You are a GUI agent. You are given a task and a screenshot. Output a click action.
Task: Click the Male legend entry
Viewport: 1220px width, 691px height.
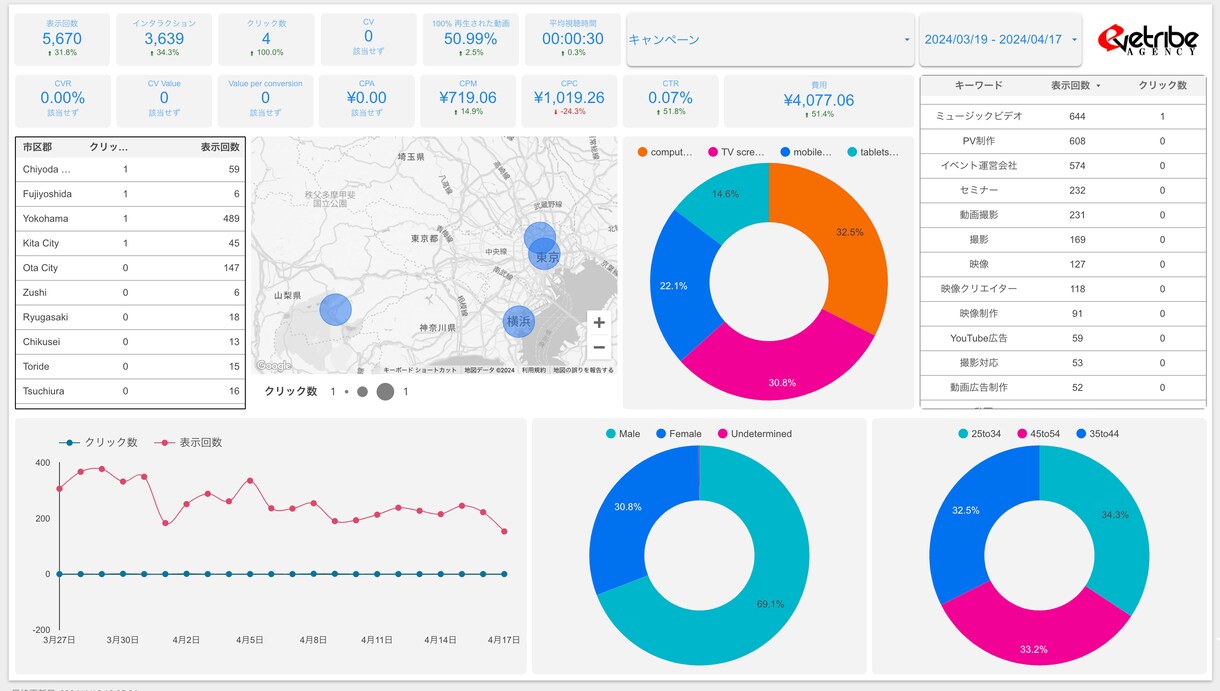[x=622, y=434]
